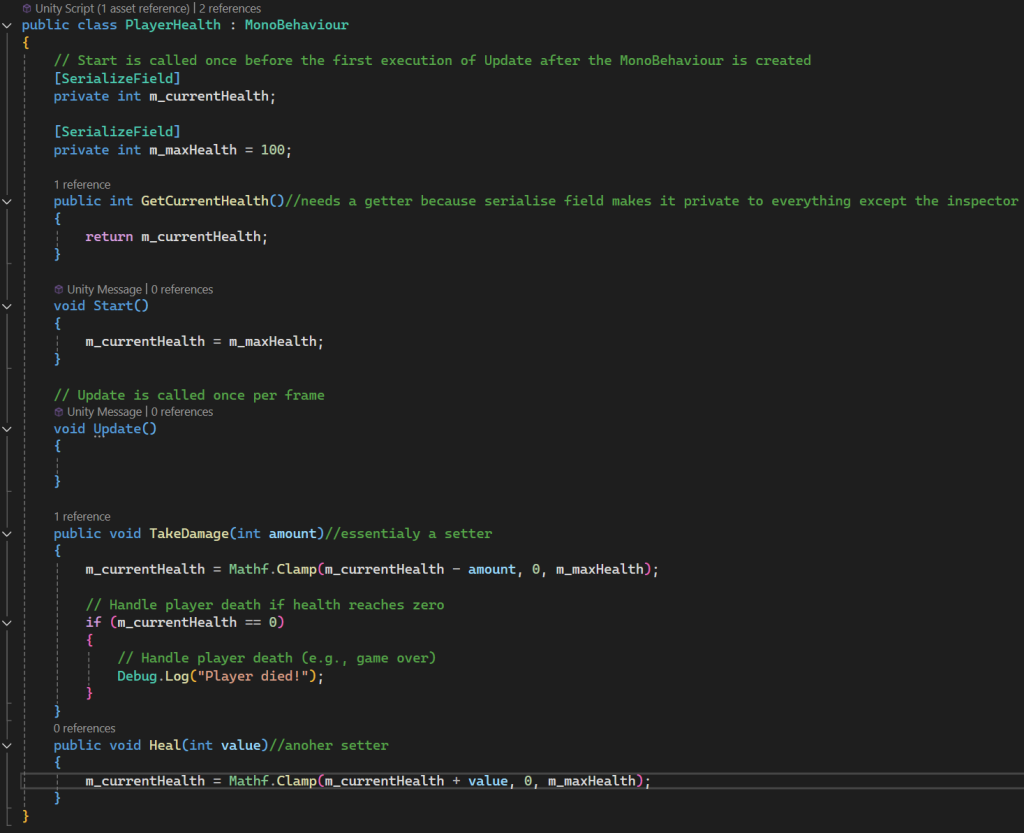Open '0 references' CodeLens above Update
The width and height of the screenshot is (1024, 833).
pyautogui.click(x=182, y=412)
